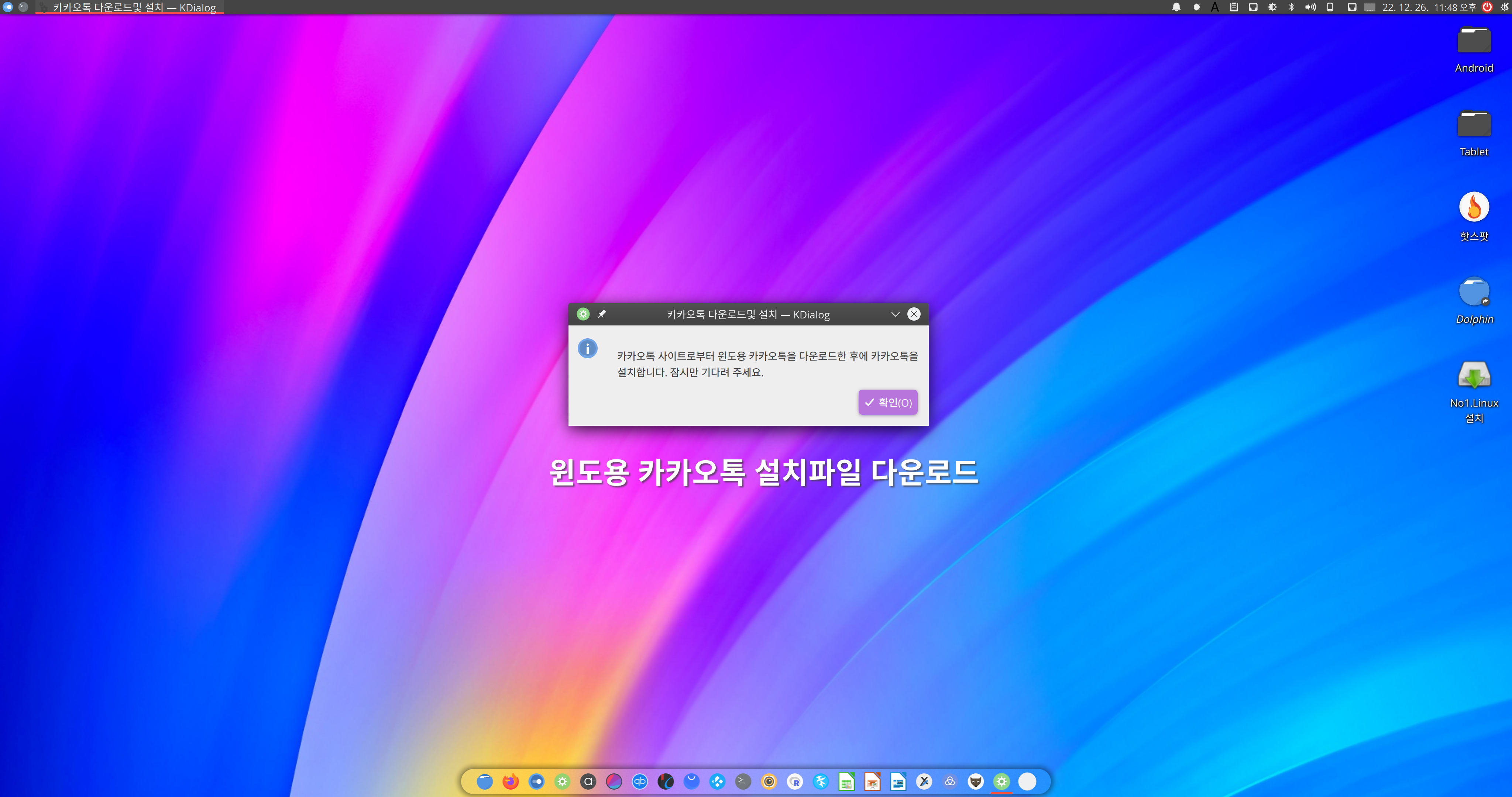This screenshot has width=1512, height=797.
Task: Select the KDialog task in the top panel
Action: coord(129,7)
